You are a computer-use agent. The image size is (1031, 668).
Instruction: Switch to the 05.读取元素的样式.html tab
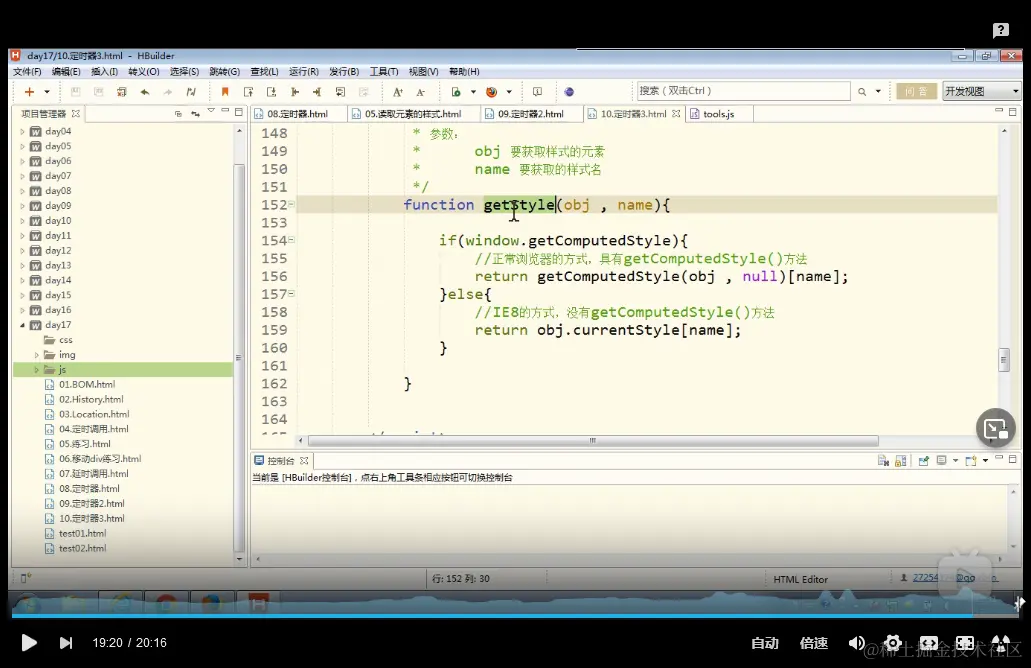tap(413, 114)
